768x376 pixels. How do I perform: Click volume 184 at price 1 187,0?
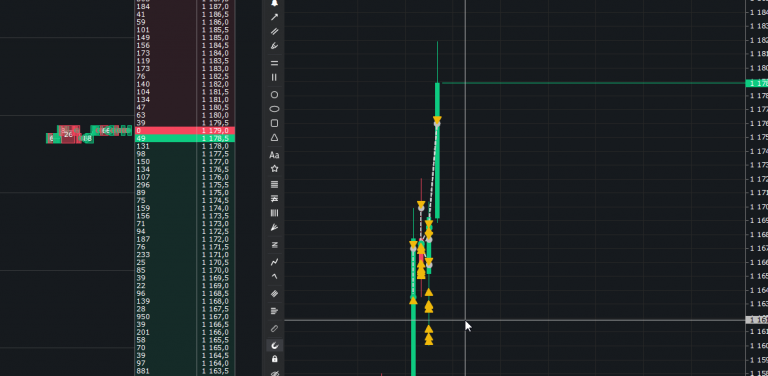click(x=143, y=6)
